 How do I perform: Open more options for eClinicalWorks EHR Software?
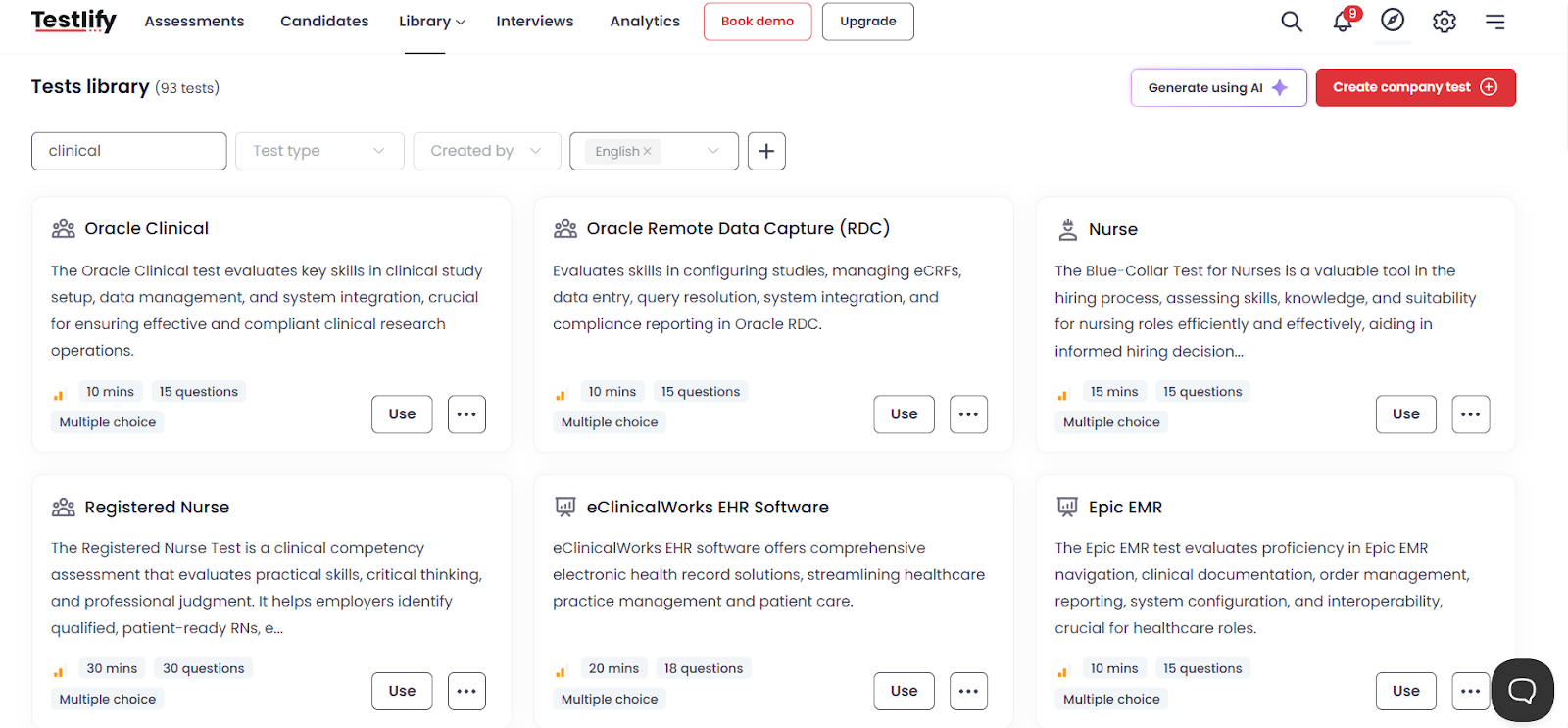pos(968,691)
